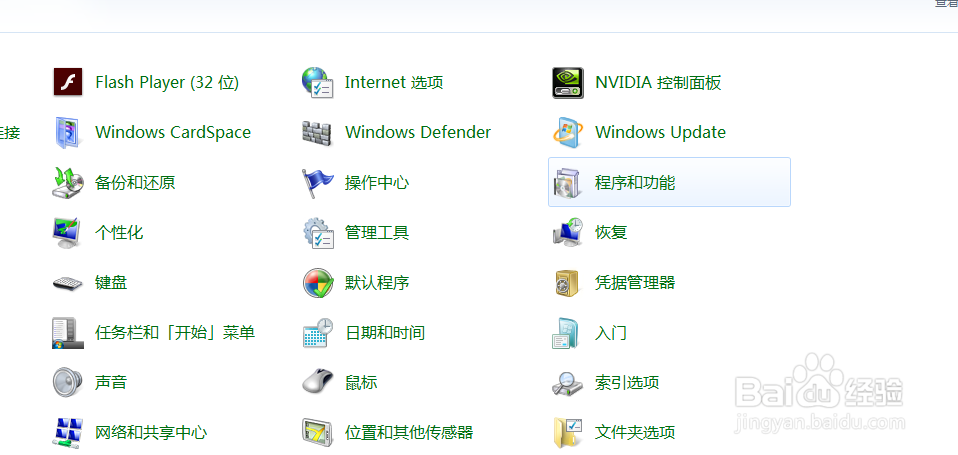The image size is (958, 455).
Task: Click the 鼠标 mouse icon
Action: coord(318,383)
